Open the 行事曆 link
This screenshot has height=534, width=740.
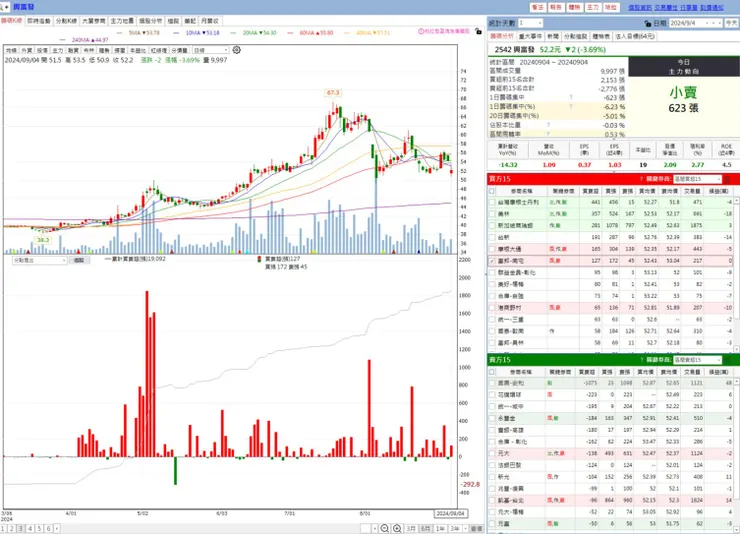point(689,8)
